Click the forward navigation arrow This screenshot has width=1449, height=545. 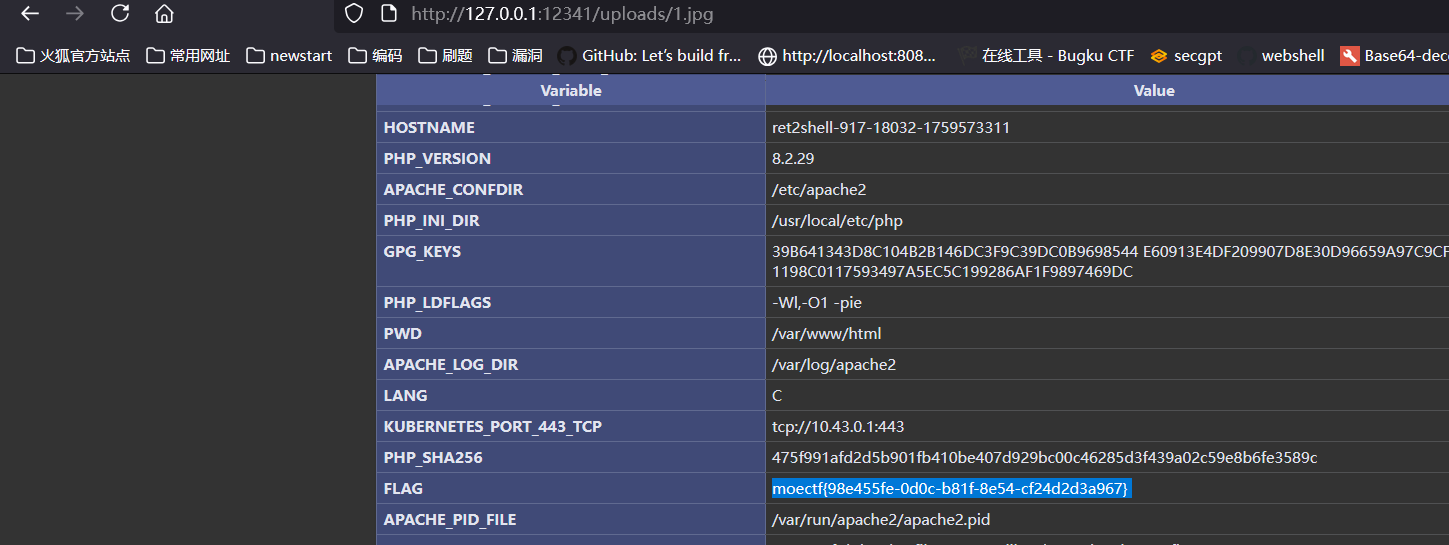75,14
